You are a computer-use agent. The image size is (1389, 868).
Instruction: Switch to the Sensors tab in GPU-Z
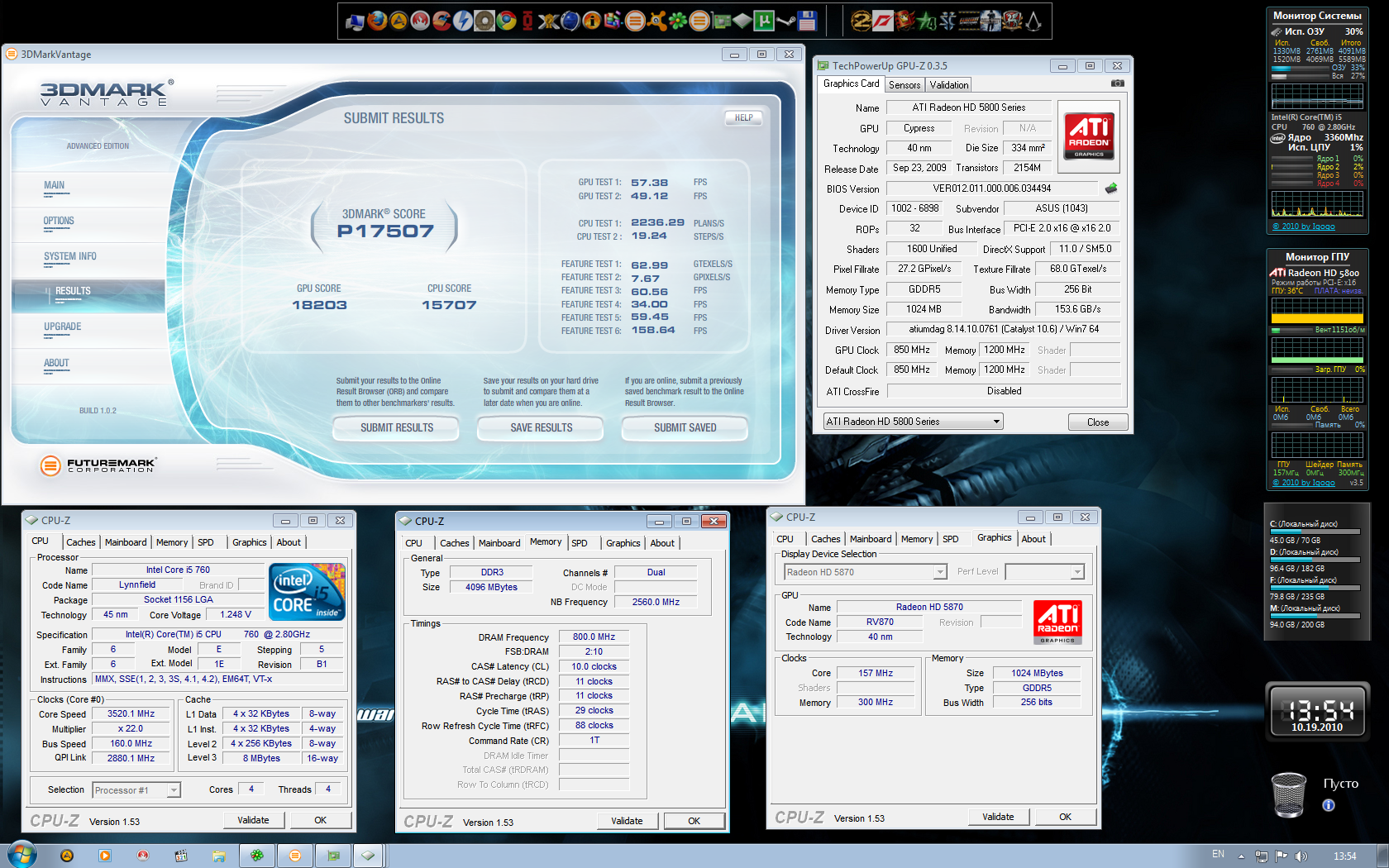[905, 85]
